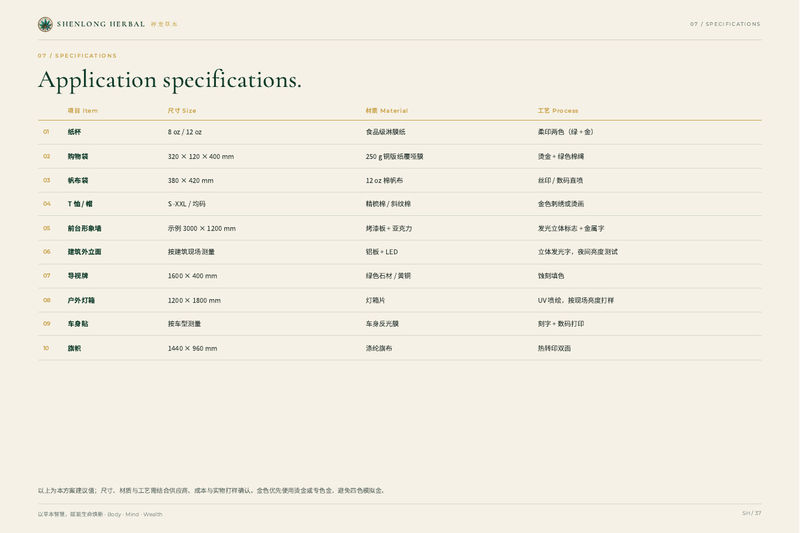Click the top-right '07 / SPECIFICATIONS' page header
Image resolution: width=800 pixels, height=533 pixels.
[725, 24]
